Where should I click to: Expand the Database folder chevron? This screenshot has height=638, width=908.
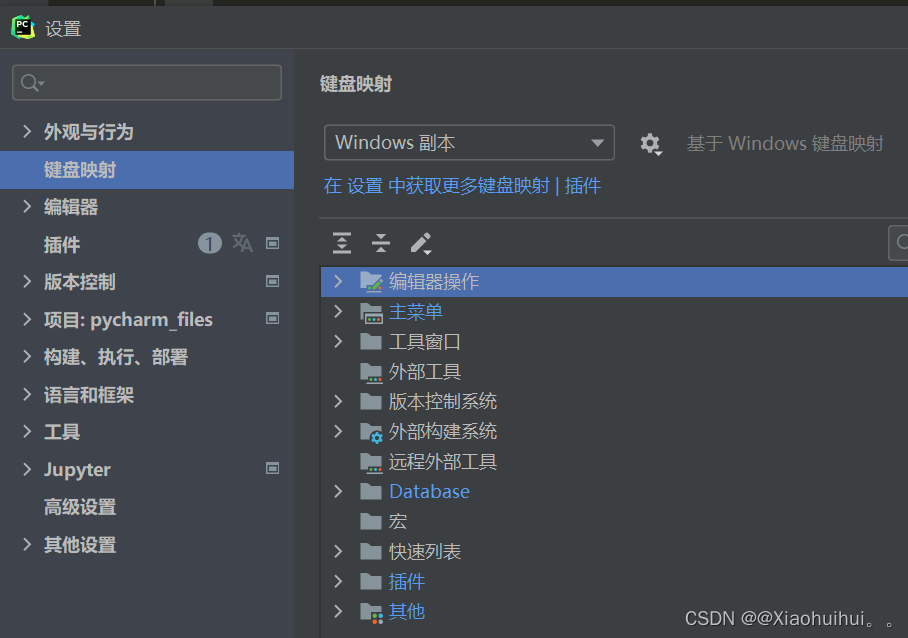point(337,491)
